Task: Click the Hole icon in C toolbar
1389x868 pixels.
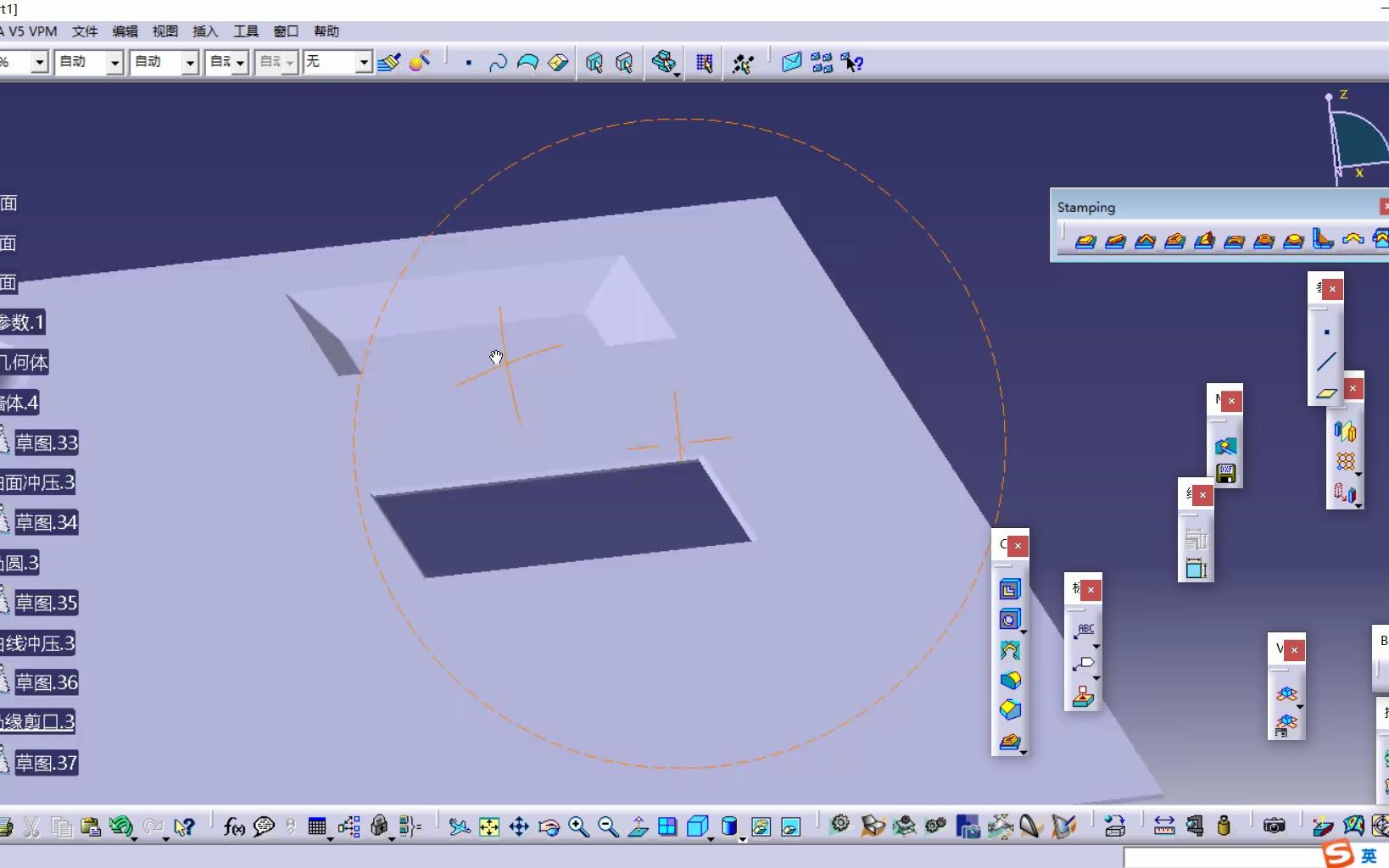Action: [1009, 620]
